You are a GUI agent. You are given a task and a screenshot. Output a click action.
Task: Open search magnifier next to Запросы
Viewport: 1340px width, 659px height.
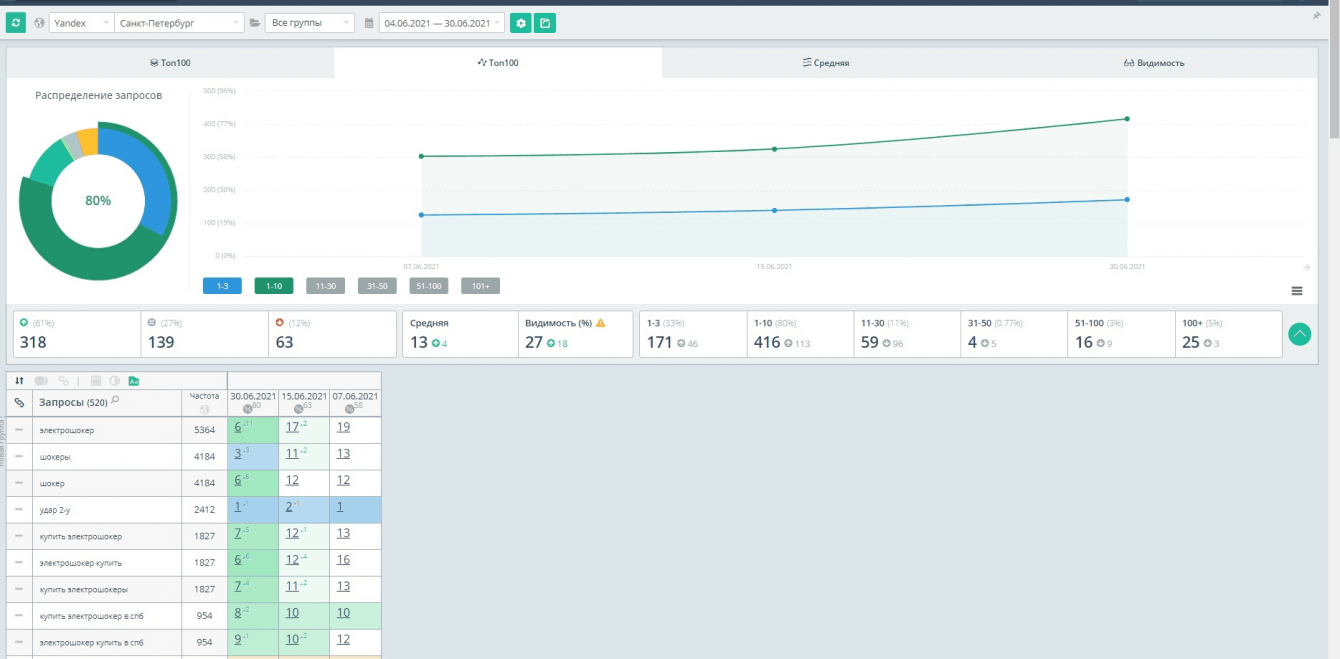tap(115, 400)
